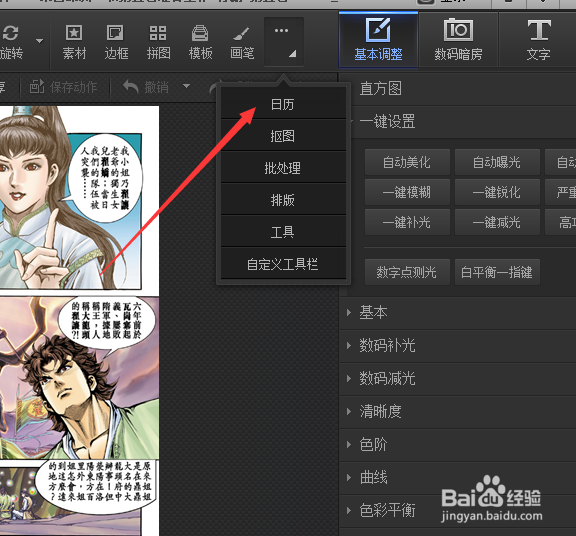This screenshot has width=576, height=536.
Task: Click the 数字点测光 button
Action: [407, 272]
